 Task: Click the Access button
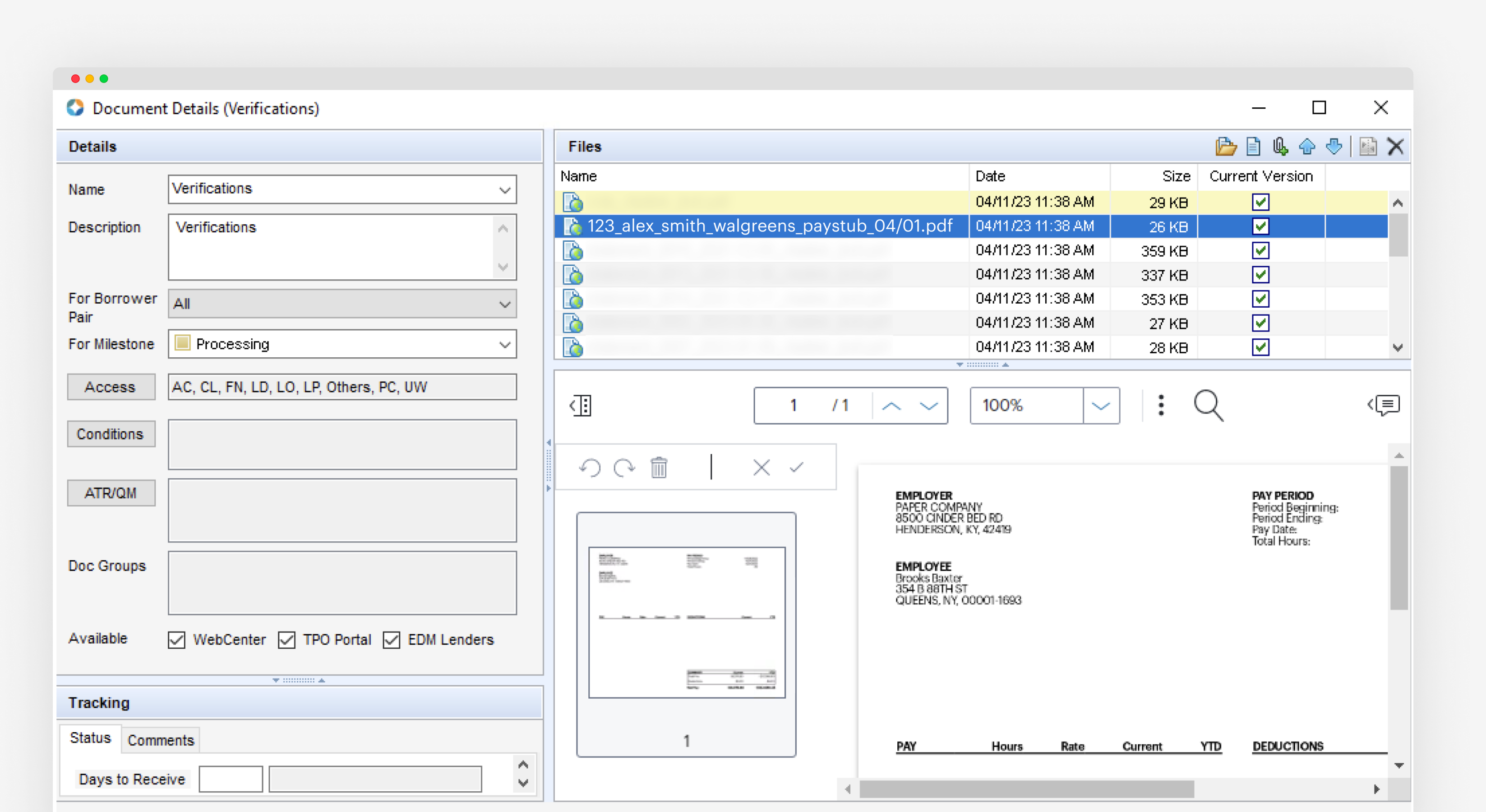coord(111,387)
